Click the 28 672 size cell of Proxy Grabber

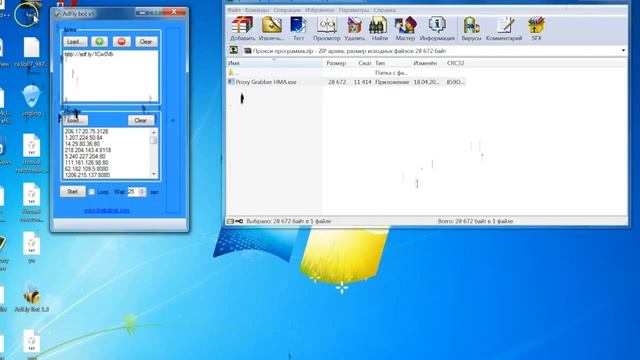pos(337,82)
